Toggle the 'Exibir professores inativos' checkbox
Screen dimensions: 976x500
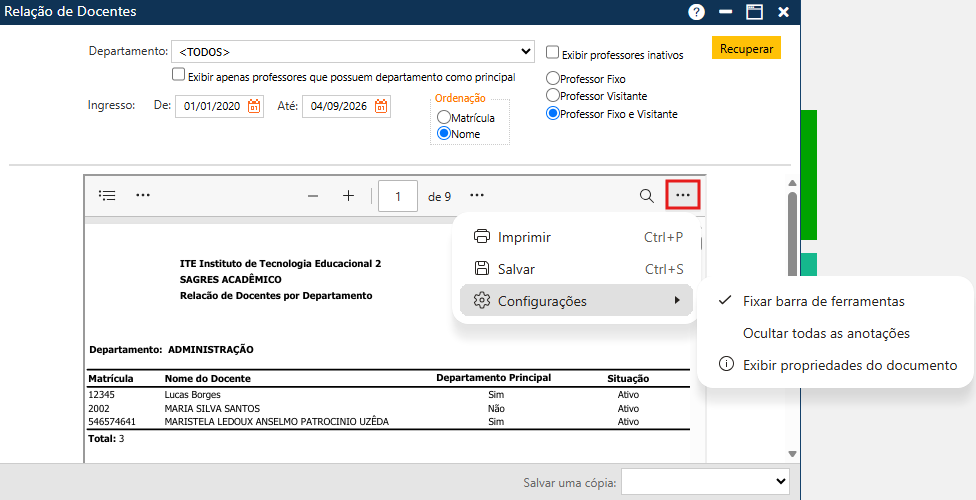[x=552, y=52]
